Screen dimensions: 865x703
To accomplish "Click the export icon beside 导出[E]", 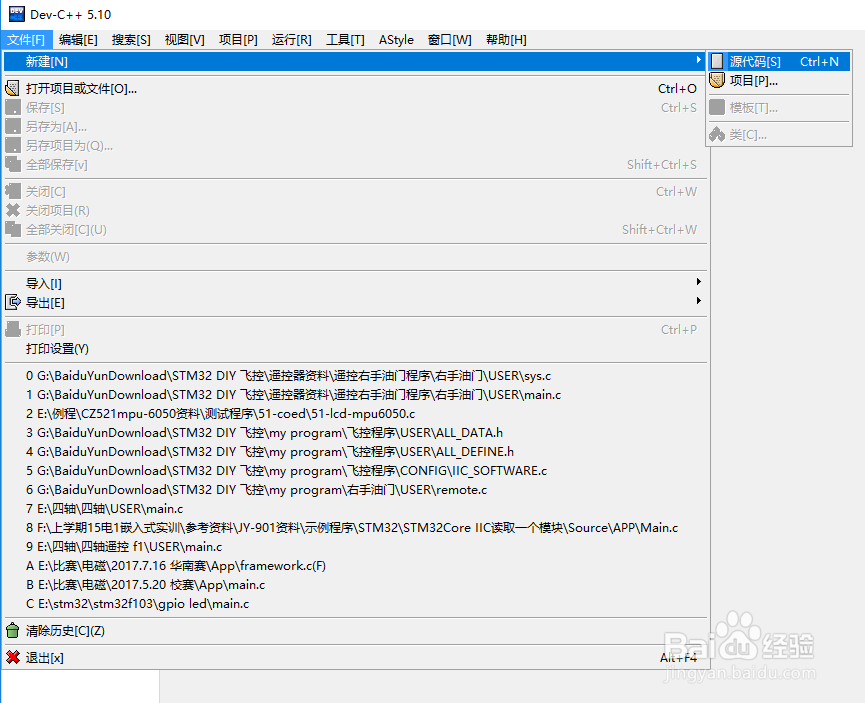I will [13, 302].
